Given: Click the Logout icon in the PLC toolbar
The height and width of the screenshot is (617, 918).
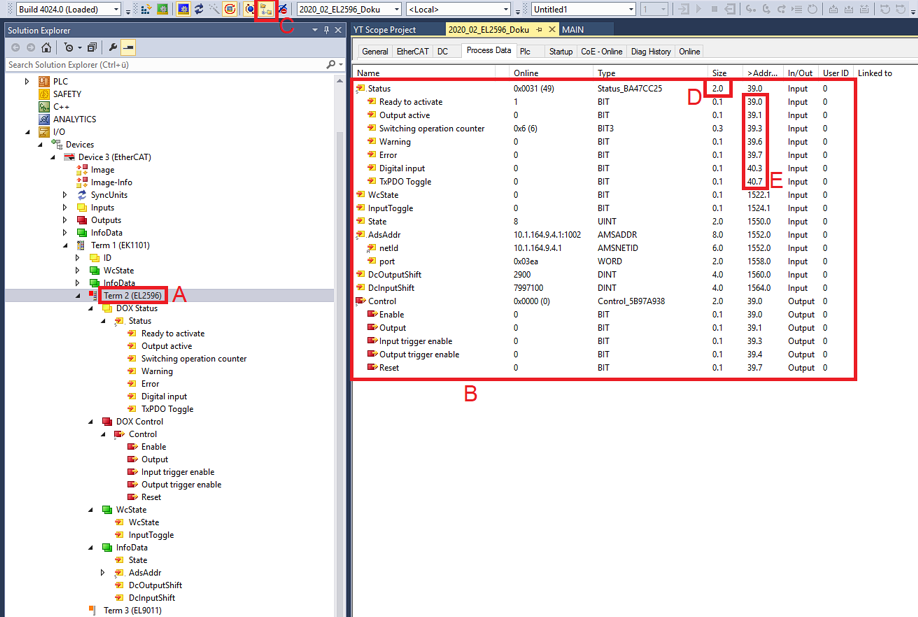Looking at the screenshot, I should point(730,9).
